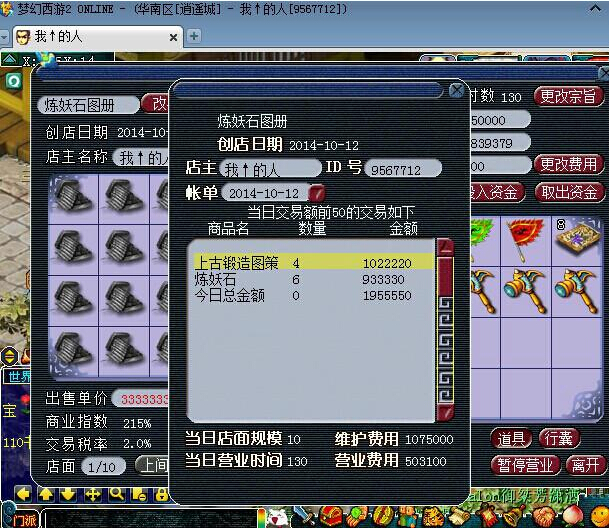Switch to the 道具 items tab
Viewport: 609px width, 528px height.
[x=511, y=438]
